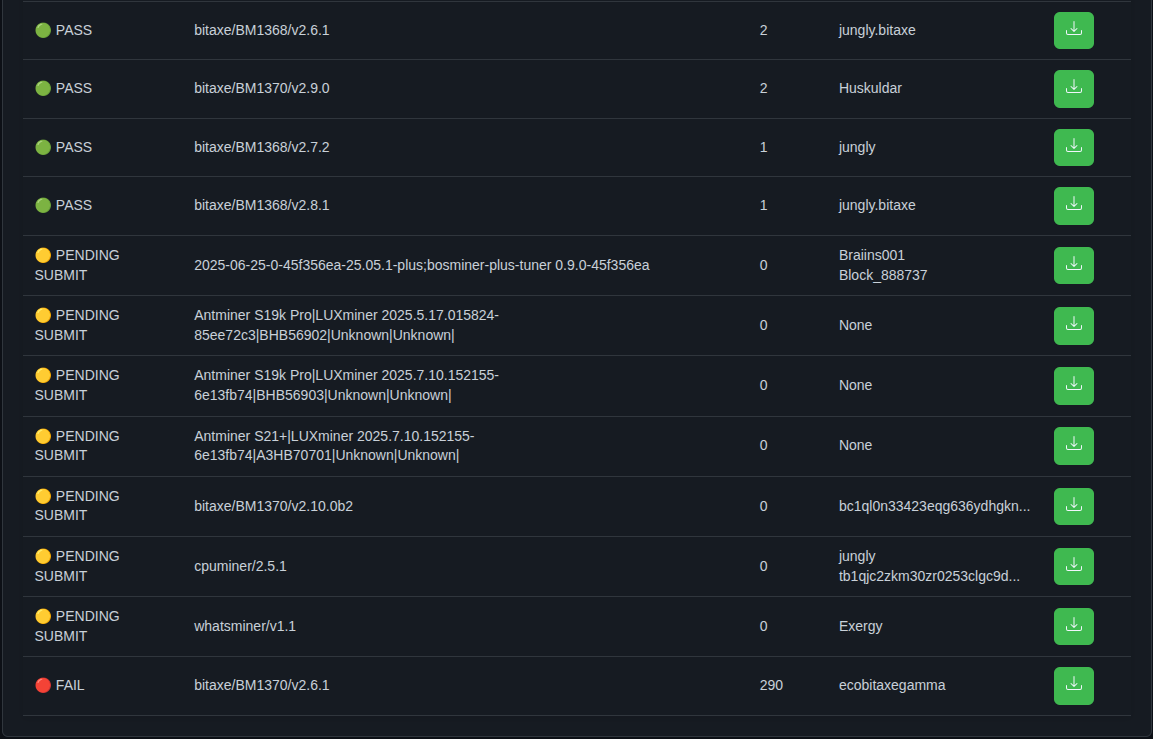Select user agent bitaxe/BM1368/v2.7.2

(262, 147)
